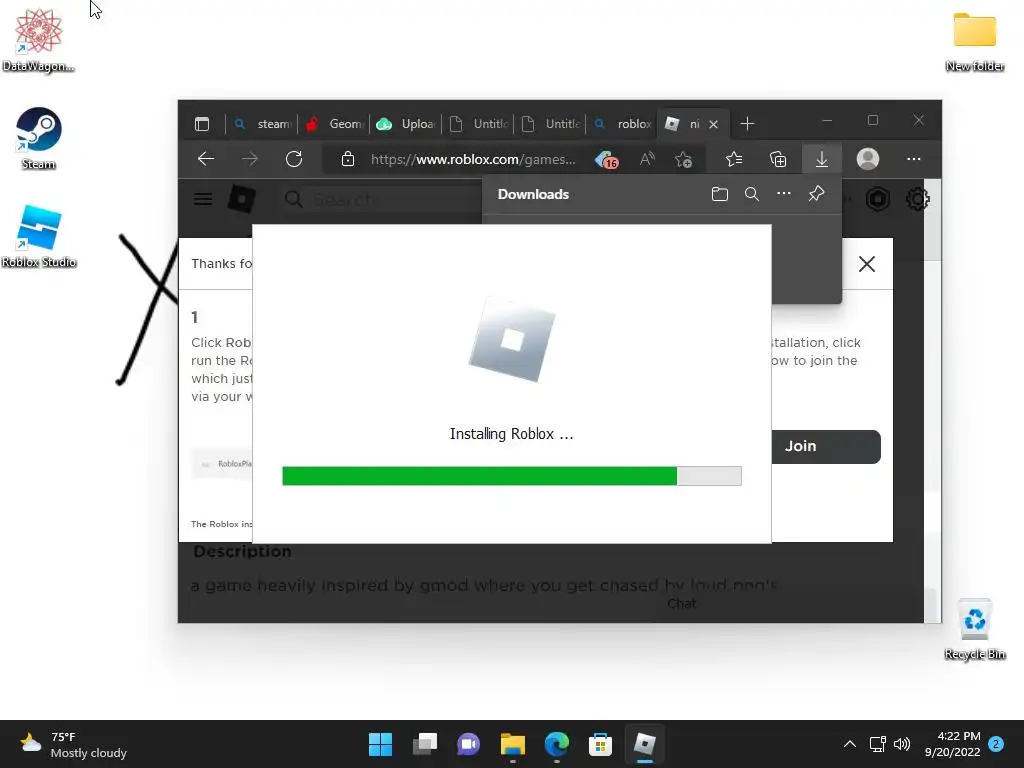Open the Steam desktop shortcut
The width and height of the screenshot is (1024, 768).
[39, 138]
